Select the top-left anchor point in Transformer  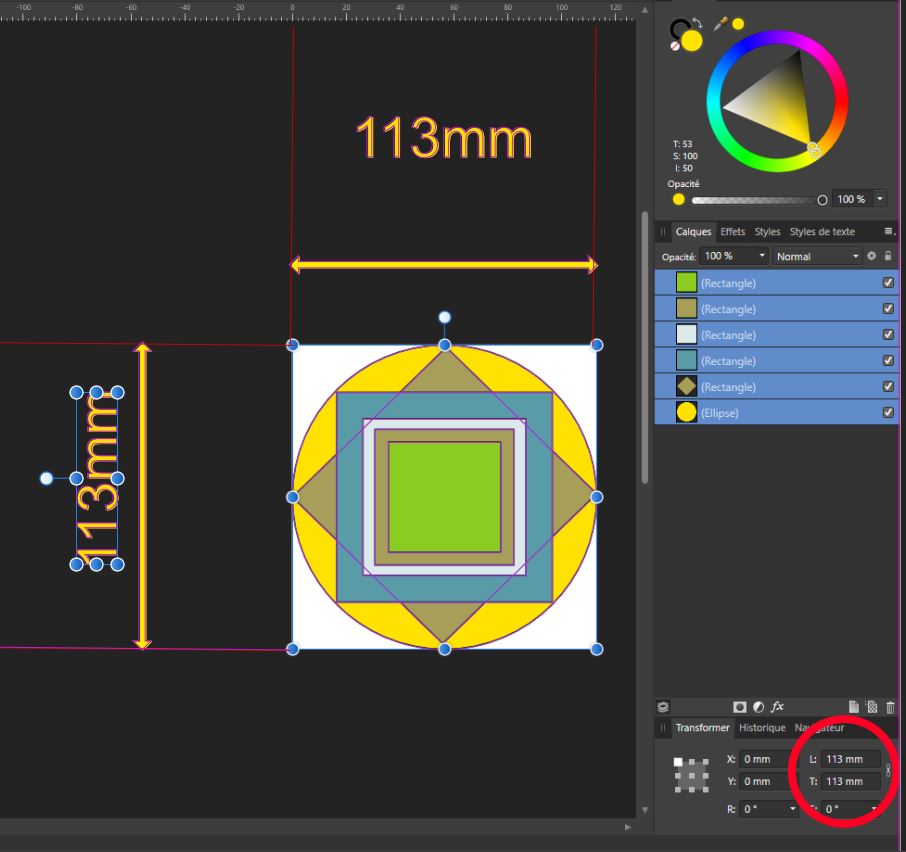pos(678,762)
